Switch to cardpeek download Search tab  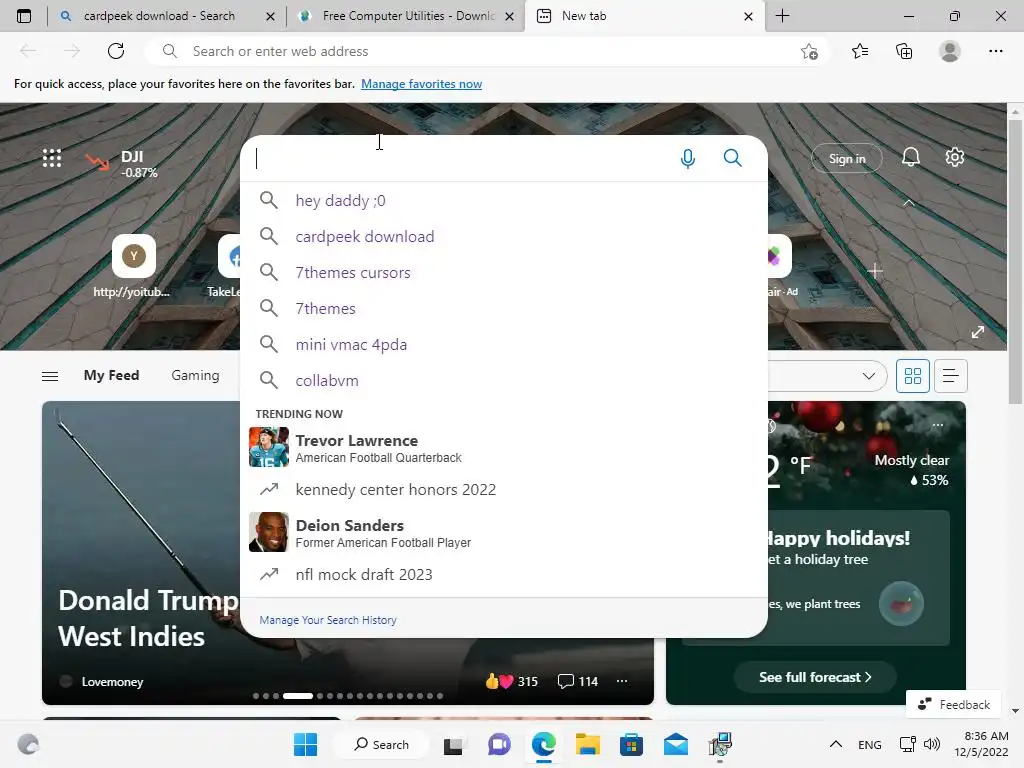159,16
